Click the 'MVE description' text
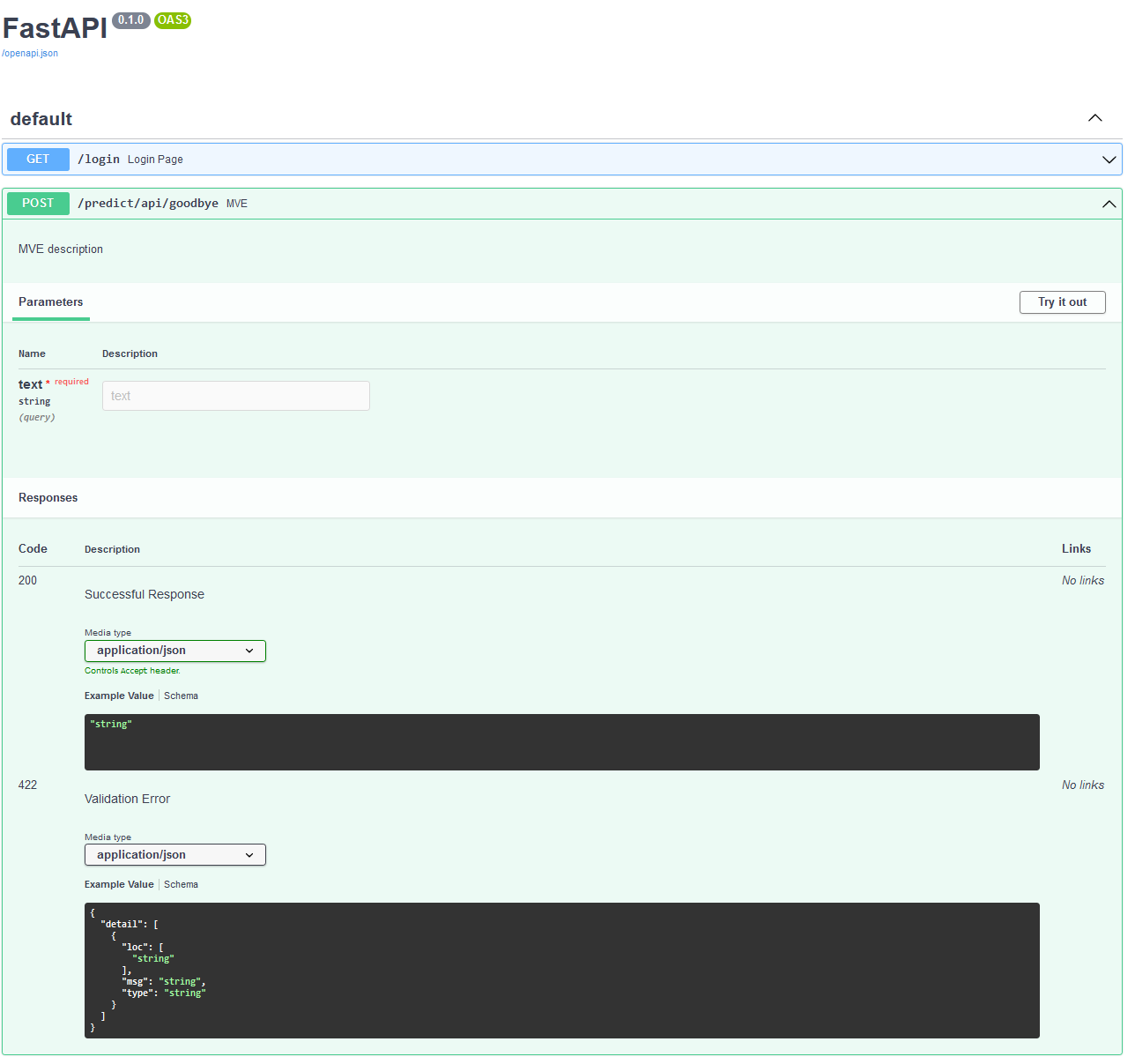This screenshot has height=1064, width=1135. (x=61, y=249)
